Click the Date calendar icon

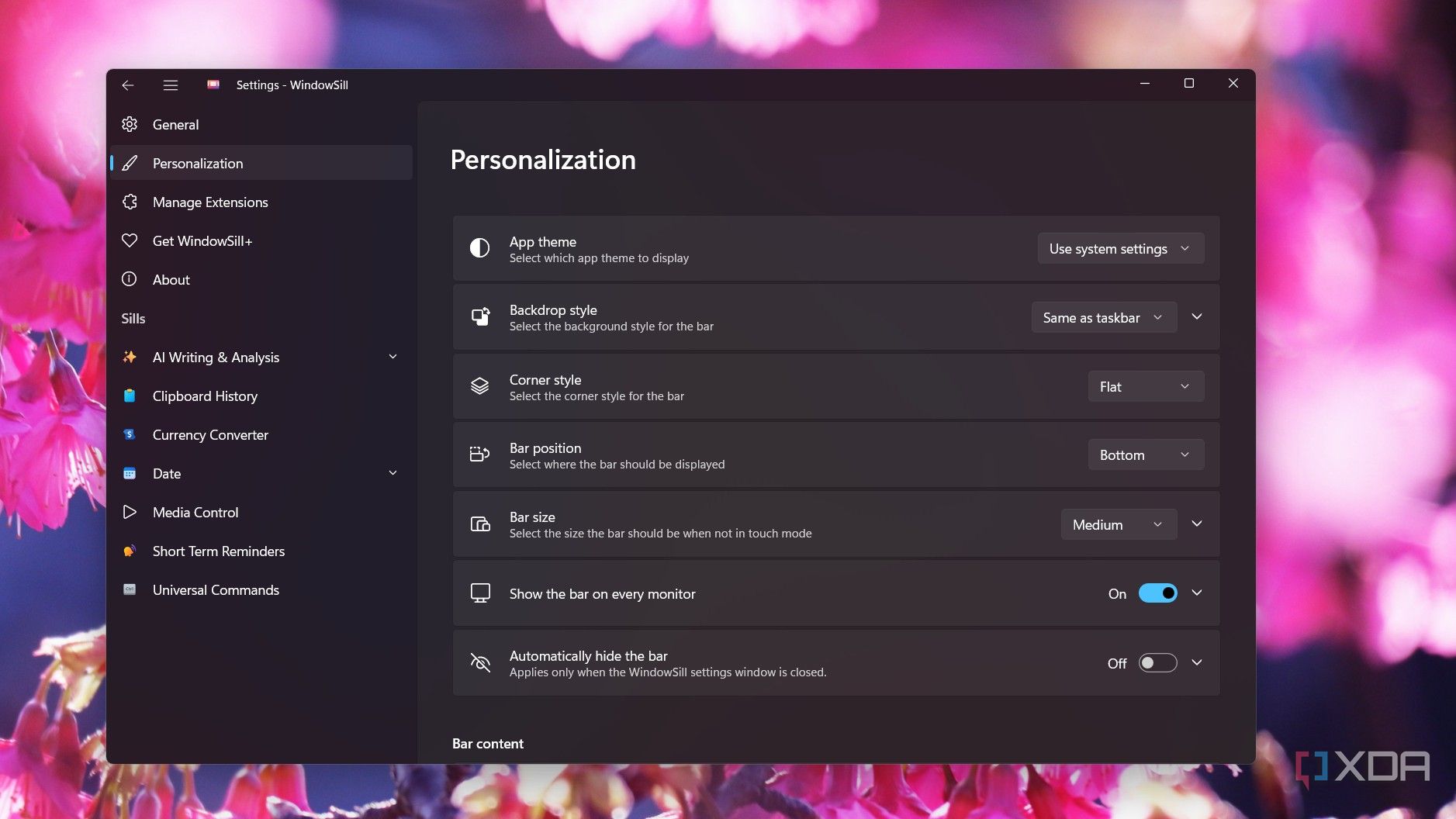[x=130, y=473]
